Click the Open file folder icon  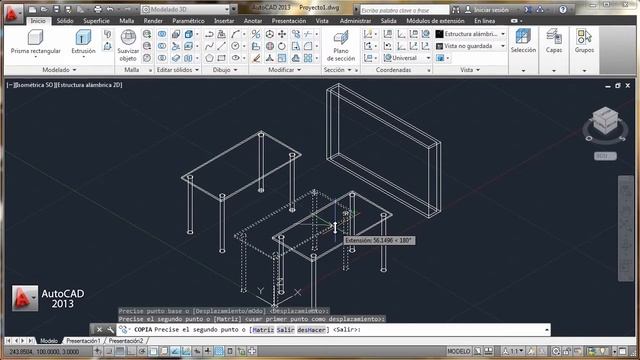point(44,9)
